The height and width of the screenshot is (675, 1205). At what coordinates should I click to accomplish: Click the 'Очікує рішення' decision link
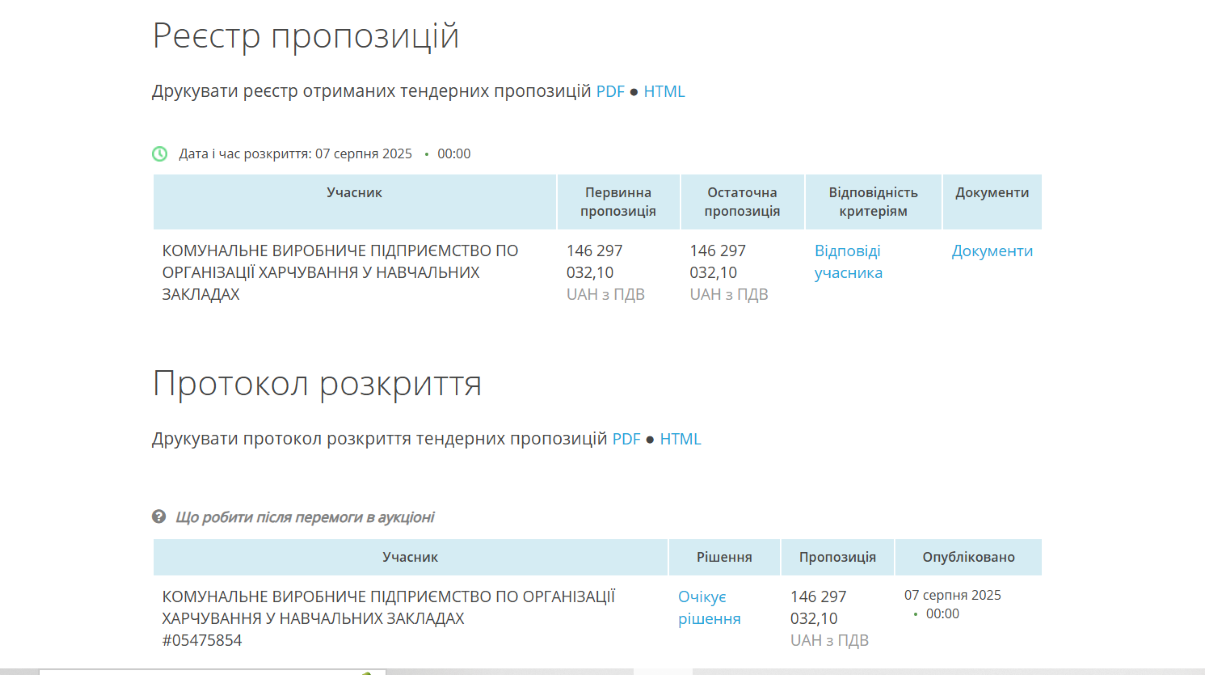pyautogui.click(x=709, y=608)
